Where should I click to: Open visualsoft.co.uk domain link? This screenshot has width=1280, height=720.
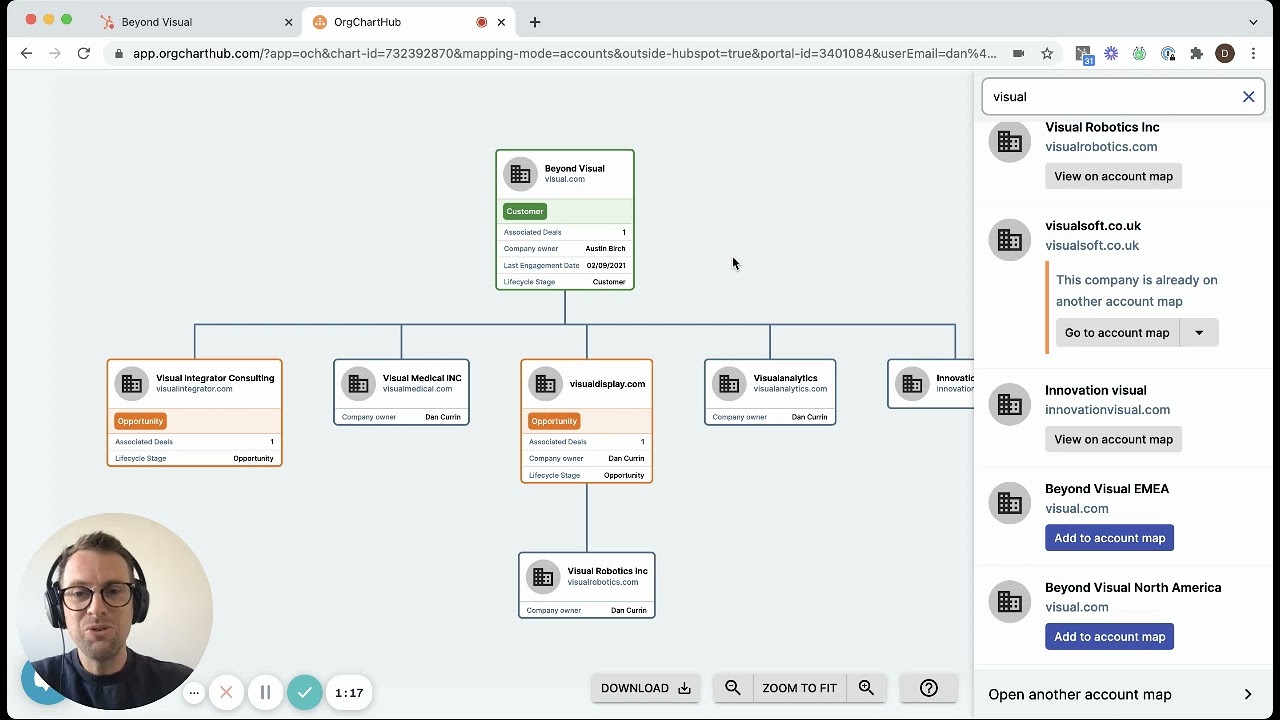point(1092,245)
